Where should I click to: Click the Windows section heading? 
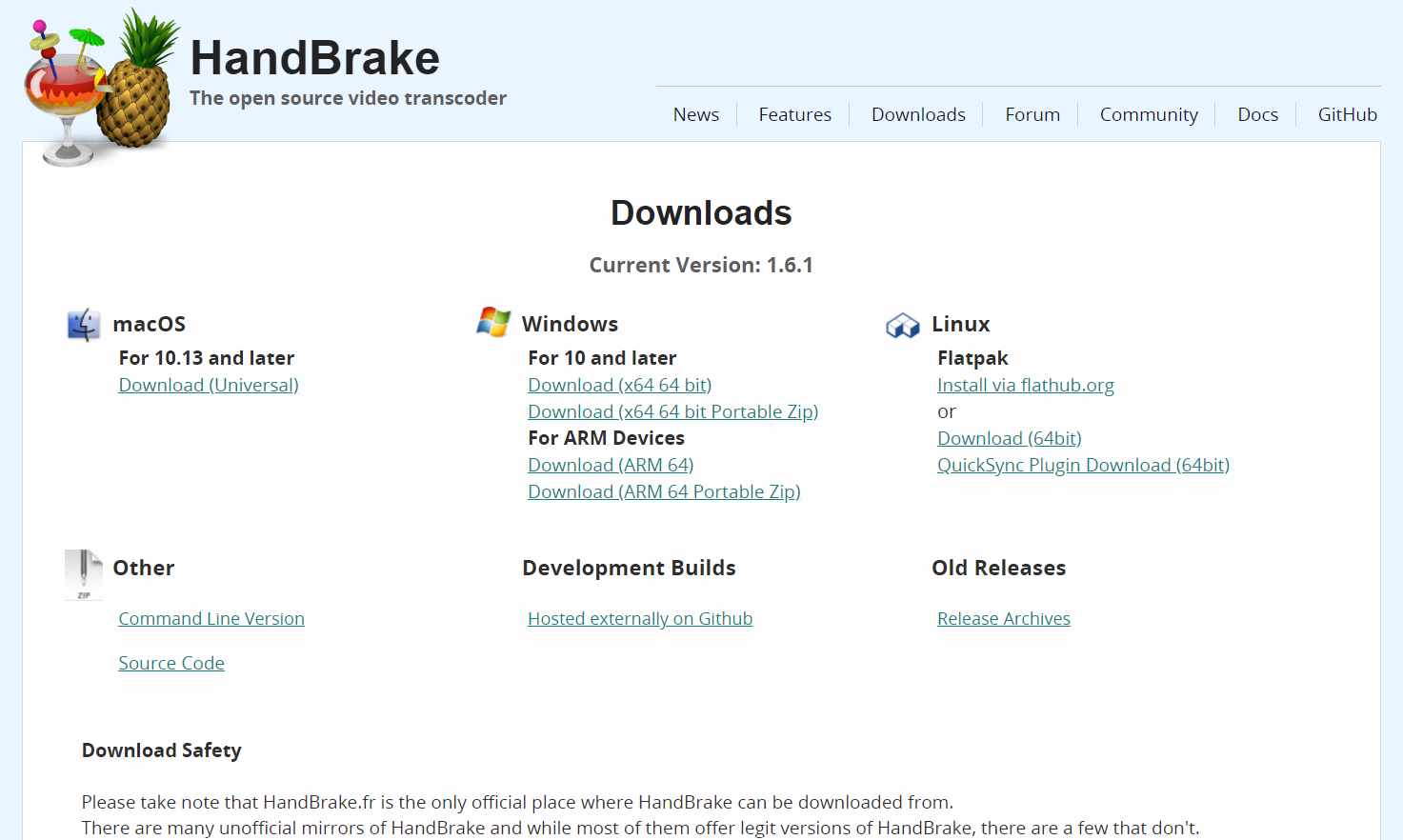[x=570, y=324]
